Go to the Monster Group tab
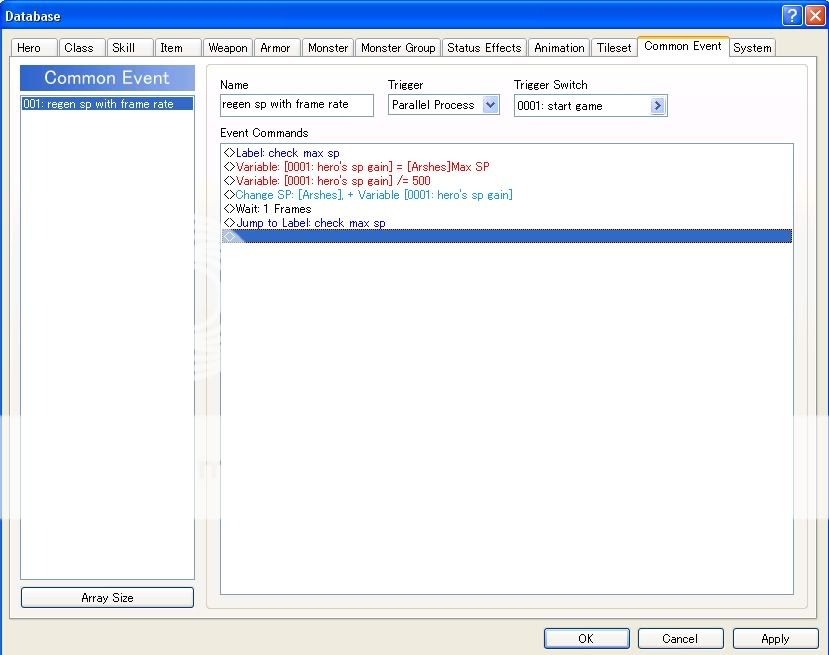Screen dimensions: 829x655 (x=397, y=48)
